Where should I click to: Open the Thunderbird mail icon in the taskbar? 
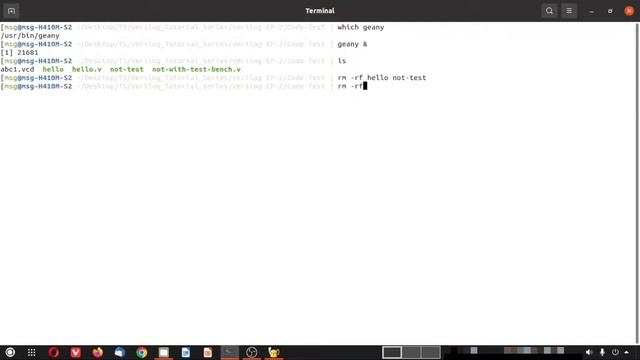[x=120, y=352]
